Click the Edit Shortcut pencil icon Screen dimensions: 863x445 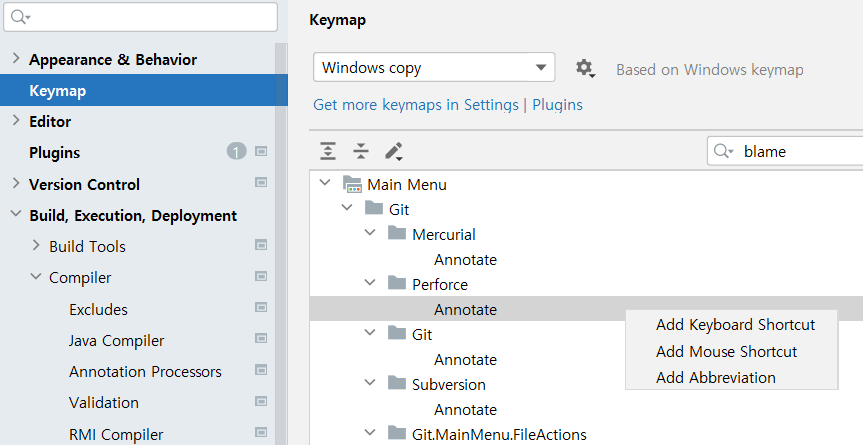pos(394,151)
